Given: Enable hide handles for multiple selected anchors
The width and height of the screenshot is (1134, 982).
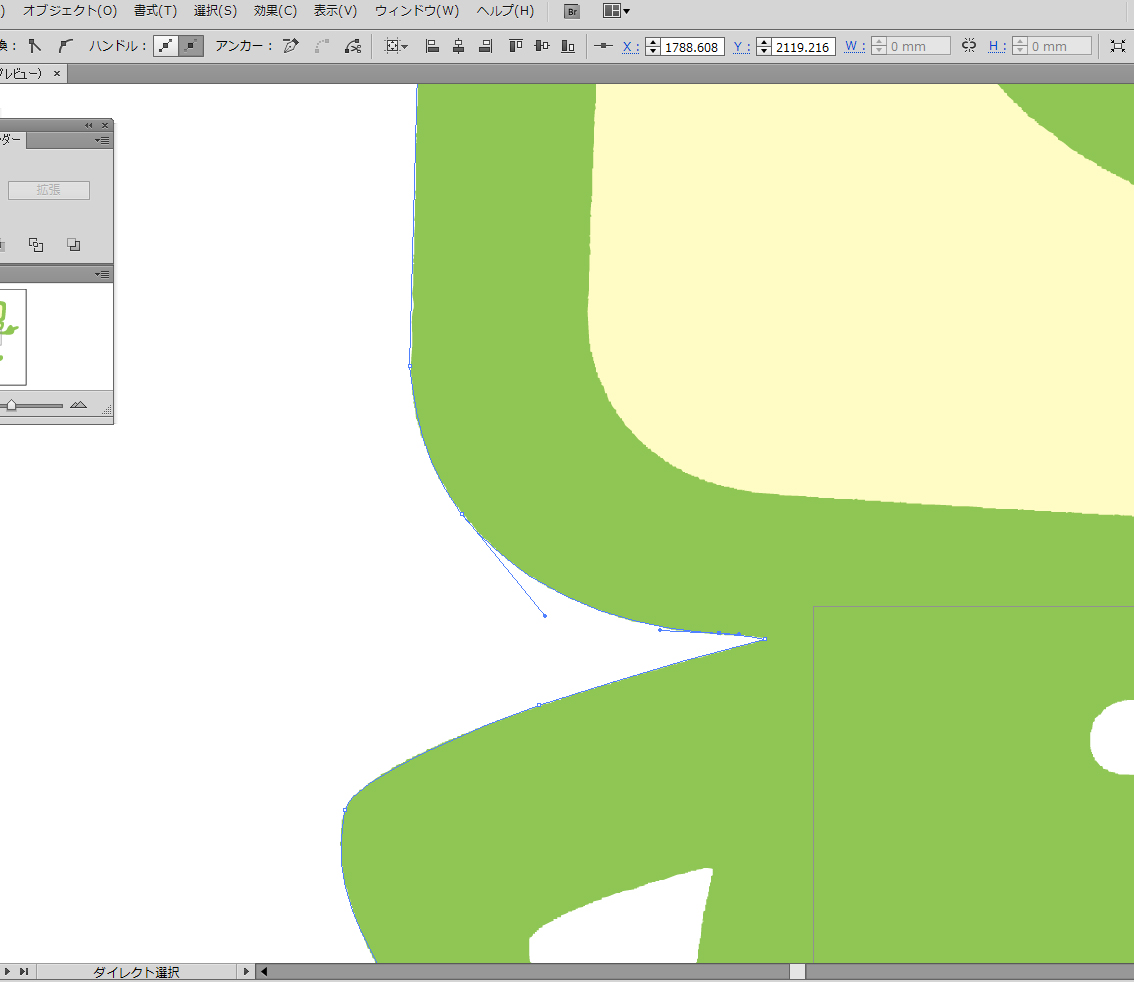Looking at the screenshot, I should [x=191, y=46].
